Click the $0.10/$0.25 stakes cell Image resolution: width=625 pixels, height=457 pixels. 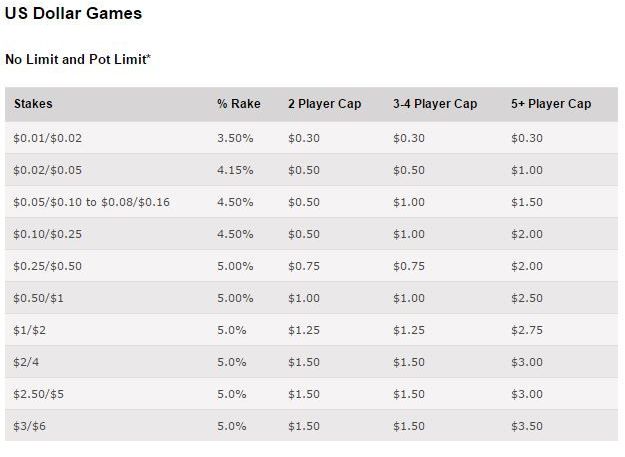pos(47,234)
